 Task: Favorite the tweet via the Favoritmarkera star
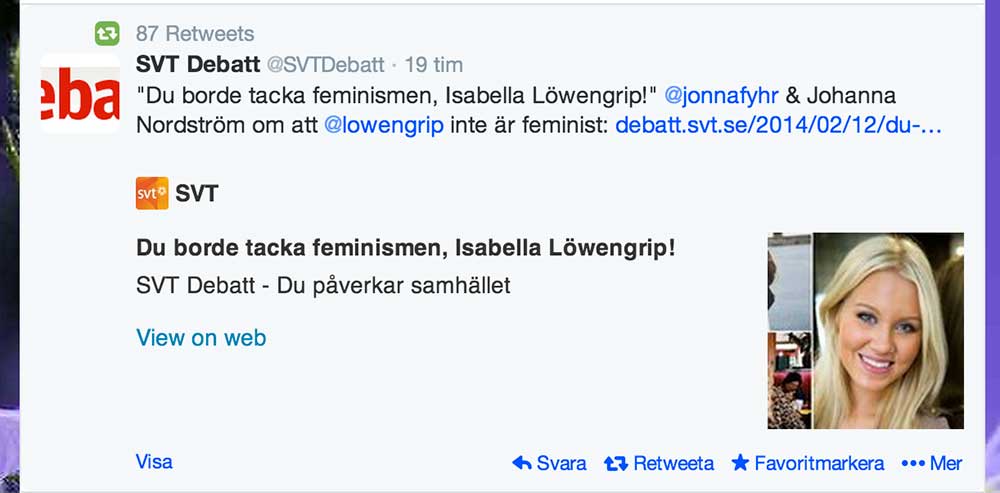pos(808,463)
